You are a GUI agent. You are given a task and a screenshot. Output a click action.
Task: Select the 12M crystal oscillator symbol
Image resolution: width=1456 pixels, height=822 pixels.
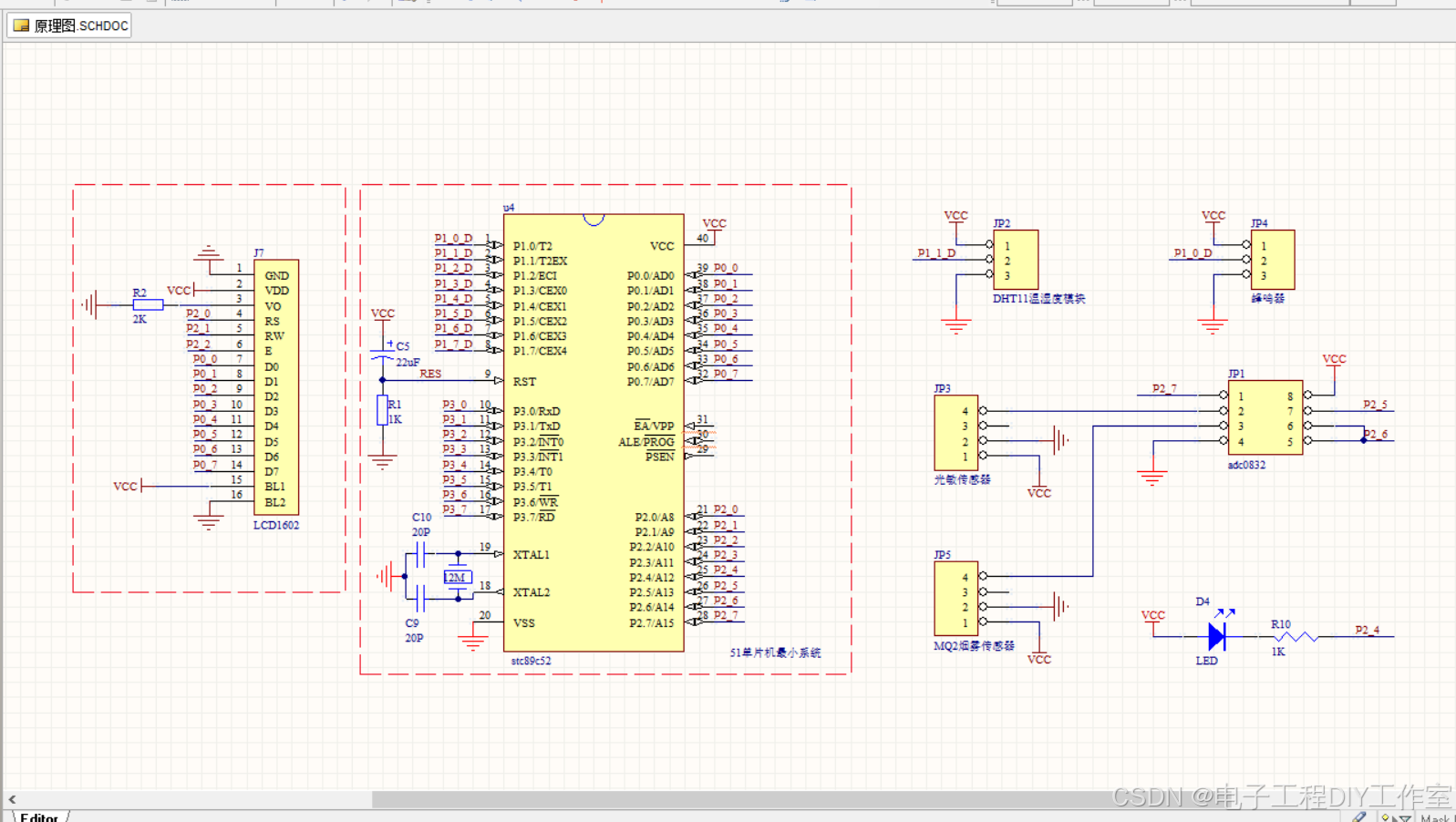[458, 577]
